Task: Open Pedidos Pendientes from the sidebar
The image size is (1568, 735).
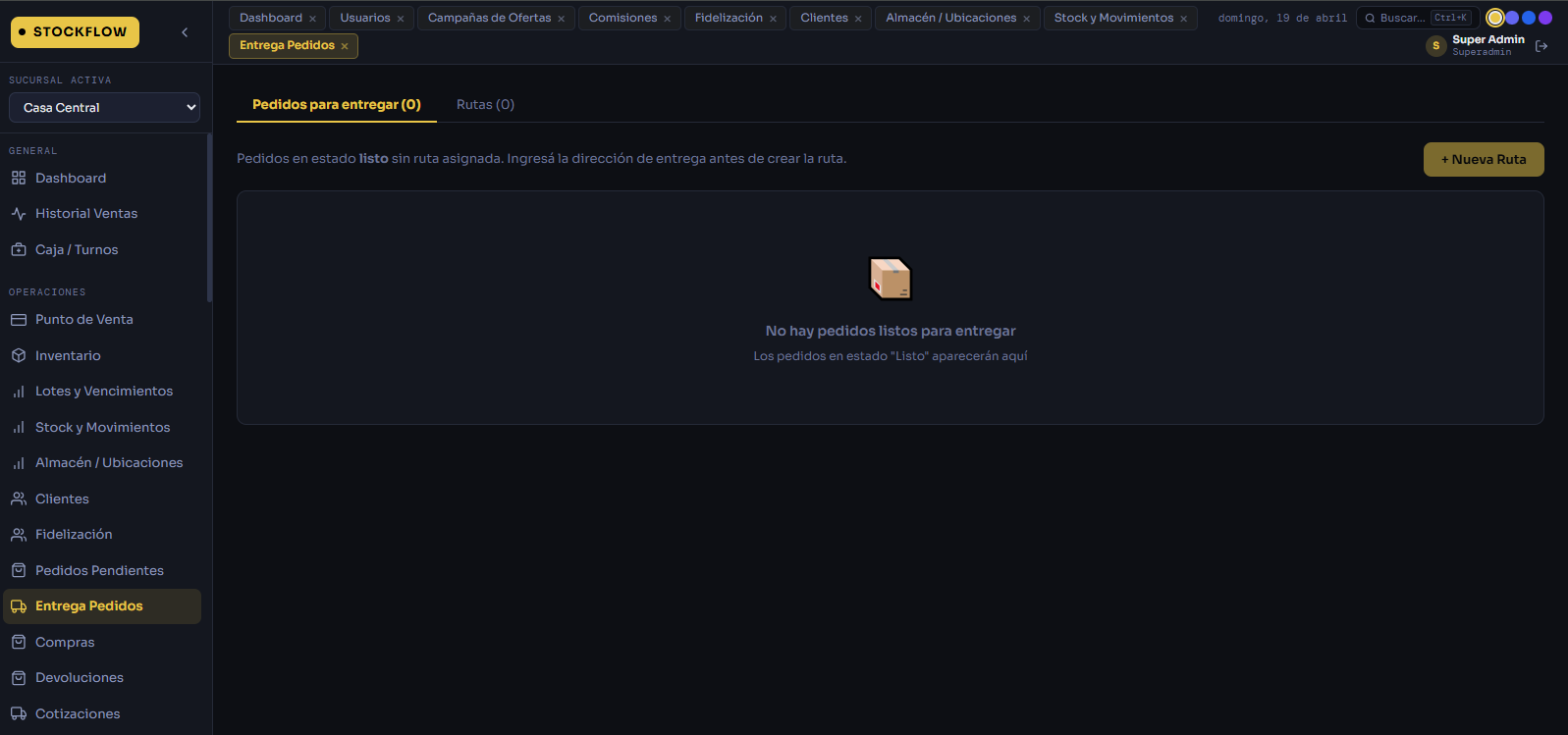Action: click(x=99, y=571)
